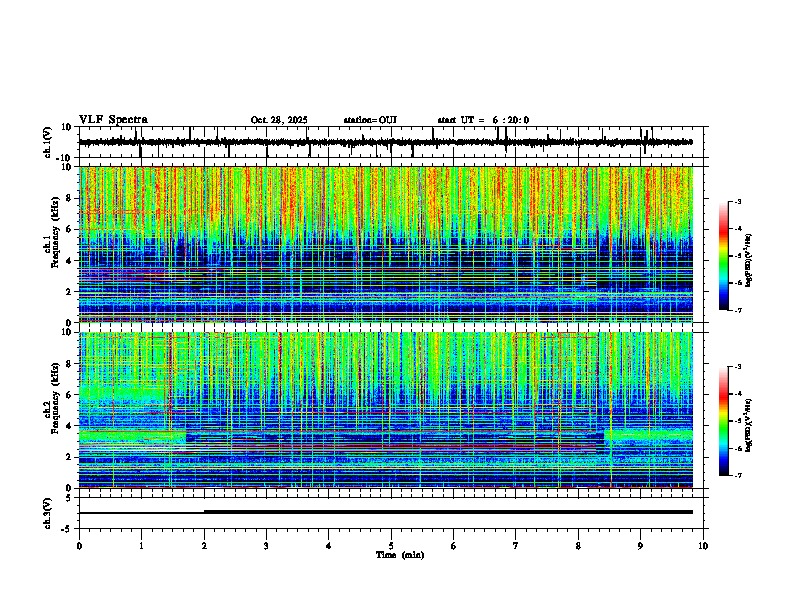The width and height of the screenshot is (792, 612).
Task: Click the "8" kHz tick of ch.1 spectrogram
Action: tap(70, 198)
